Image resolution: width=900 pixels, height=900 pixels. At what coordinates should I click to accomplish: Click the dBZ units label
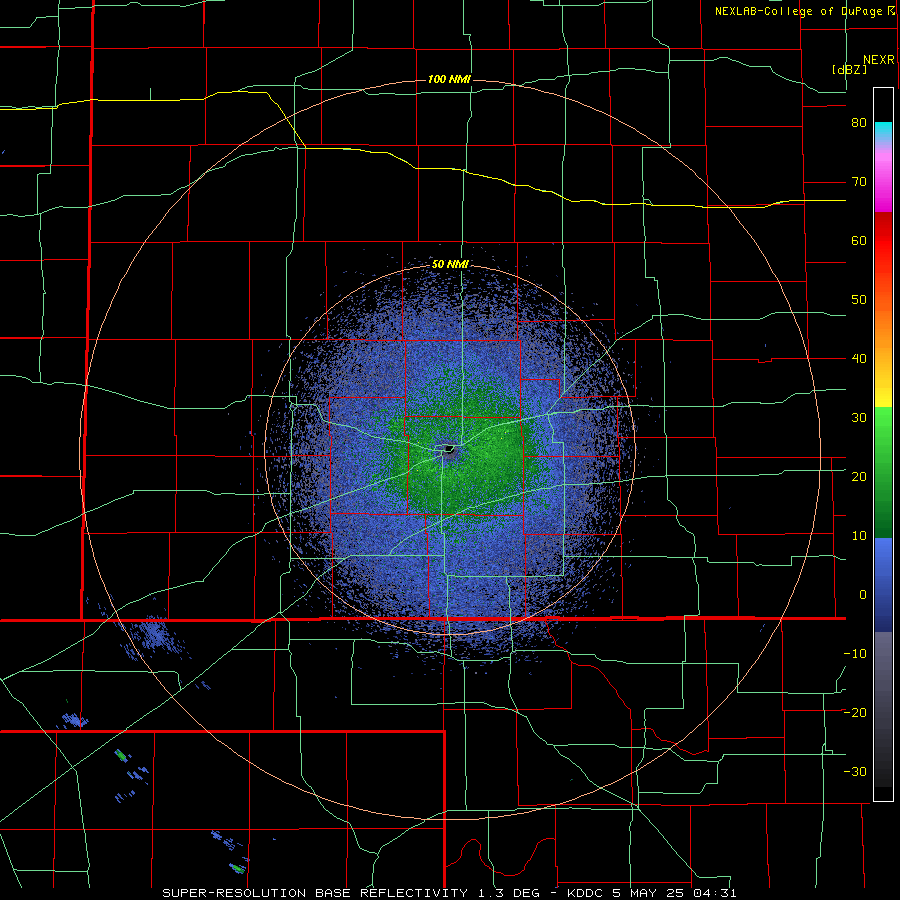pyautogui.click(x=849, y=70)
